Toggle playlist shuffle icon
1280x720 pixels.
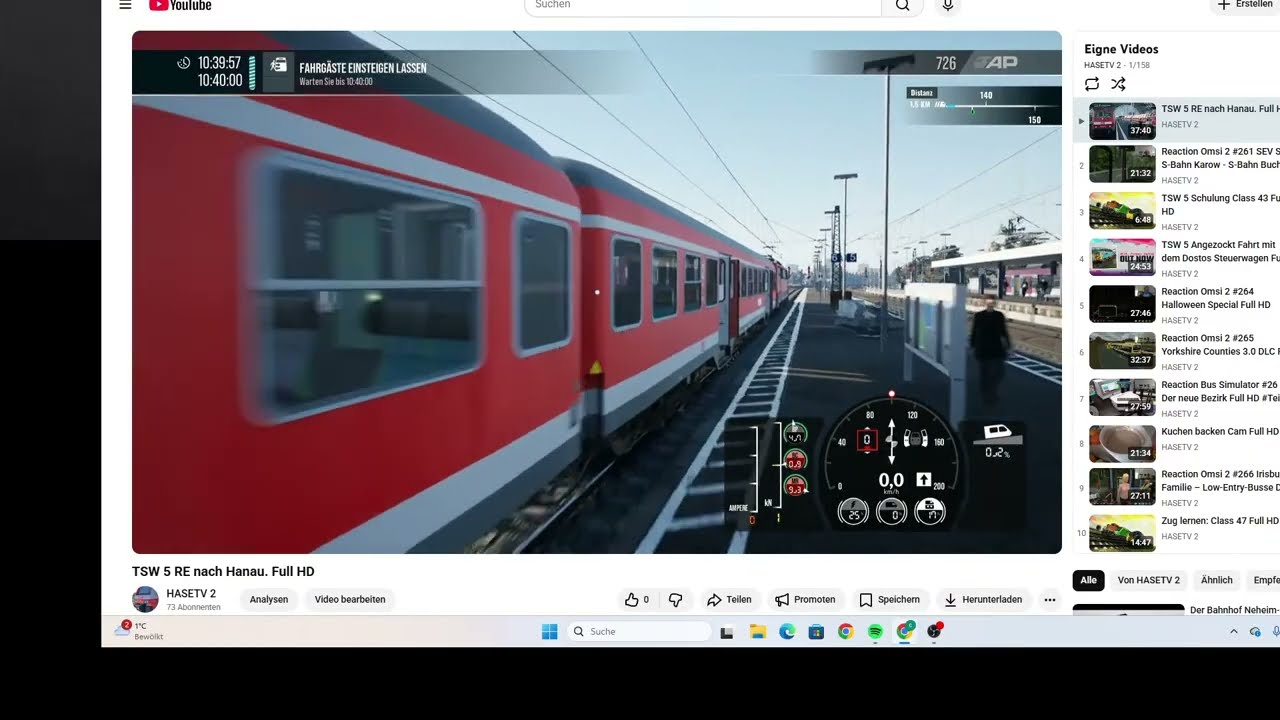tap(1118, 85)
